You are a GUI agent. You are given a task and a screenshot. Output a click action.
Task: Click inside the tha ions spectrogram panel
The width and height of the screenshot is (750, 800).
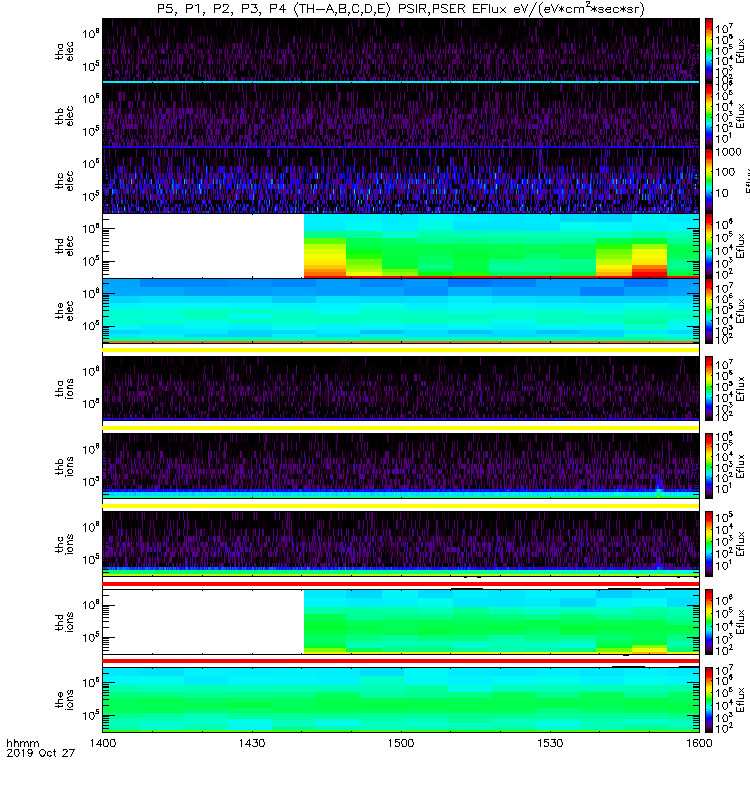click(401, 388)
